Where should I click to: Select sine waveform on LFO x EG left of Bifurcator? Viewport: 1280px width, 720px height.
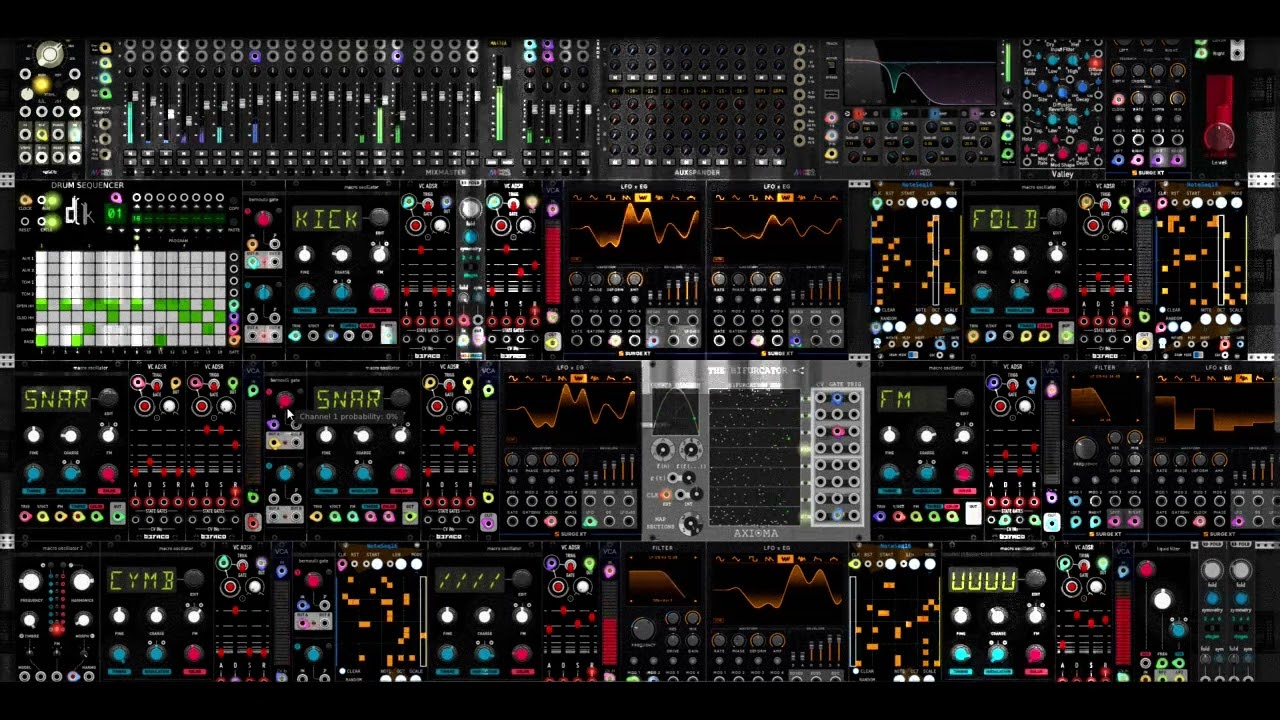[513, 378]
